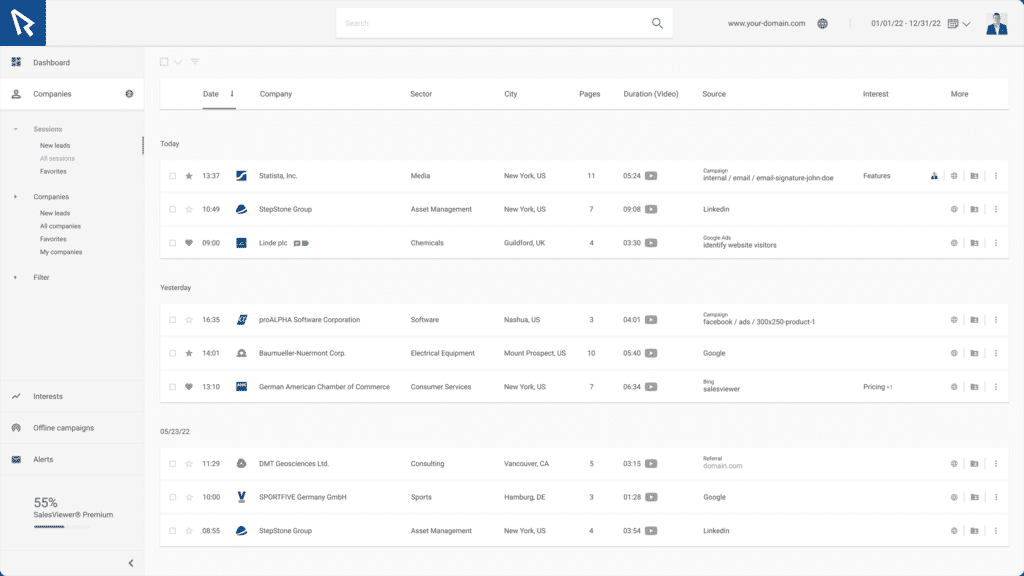Open the three-dot menu for StepStone Group 10:49
Screen dimensions: 1024x576
tap(995, 210)
